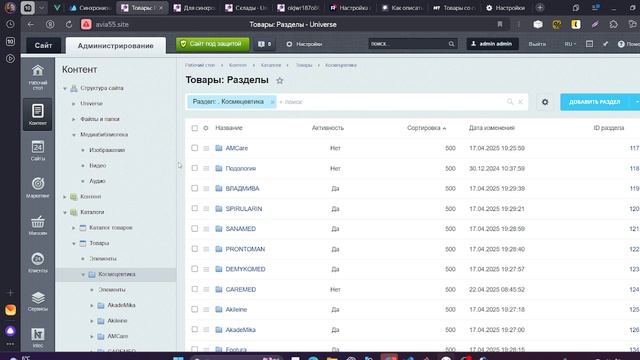Screen dimensions: 640x360
Task: Select Косметика in the content tree
Action: (116, 274)
